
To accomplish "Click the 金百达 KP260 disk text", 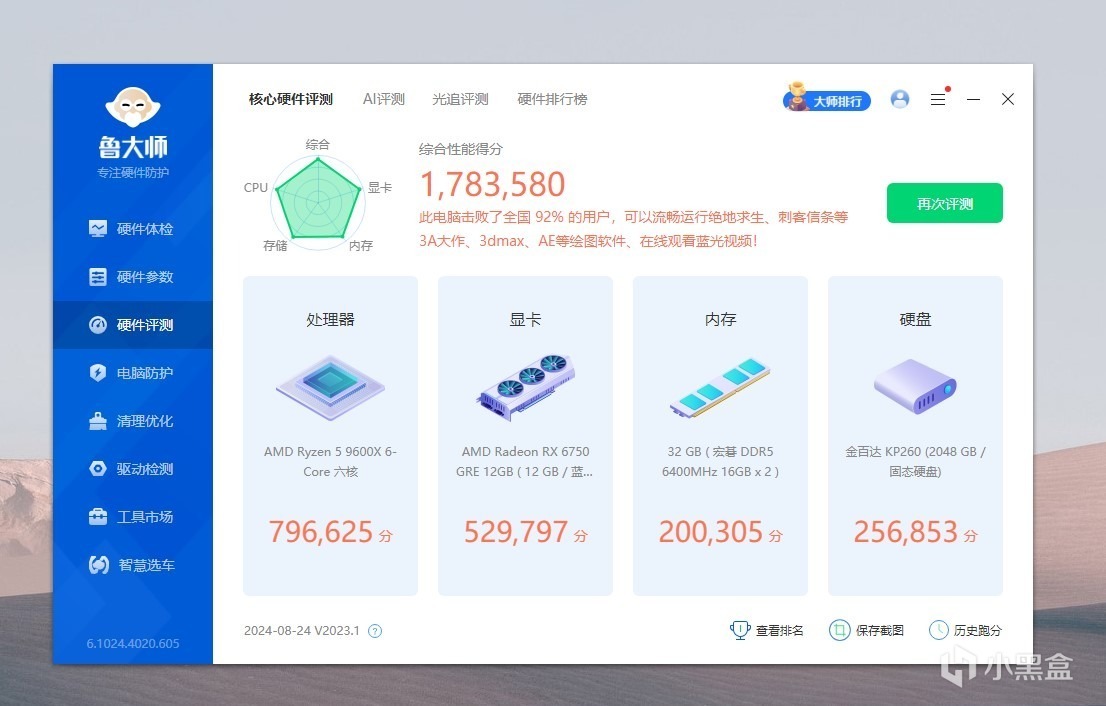I will [916, 461].
